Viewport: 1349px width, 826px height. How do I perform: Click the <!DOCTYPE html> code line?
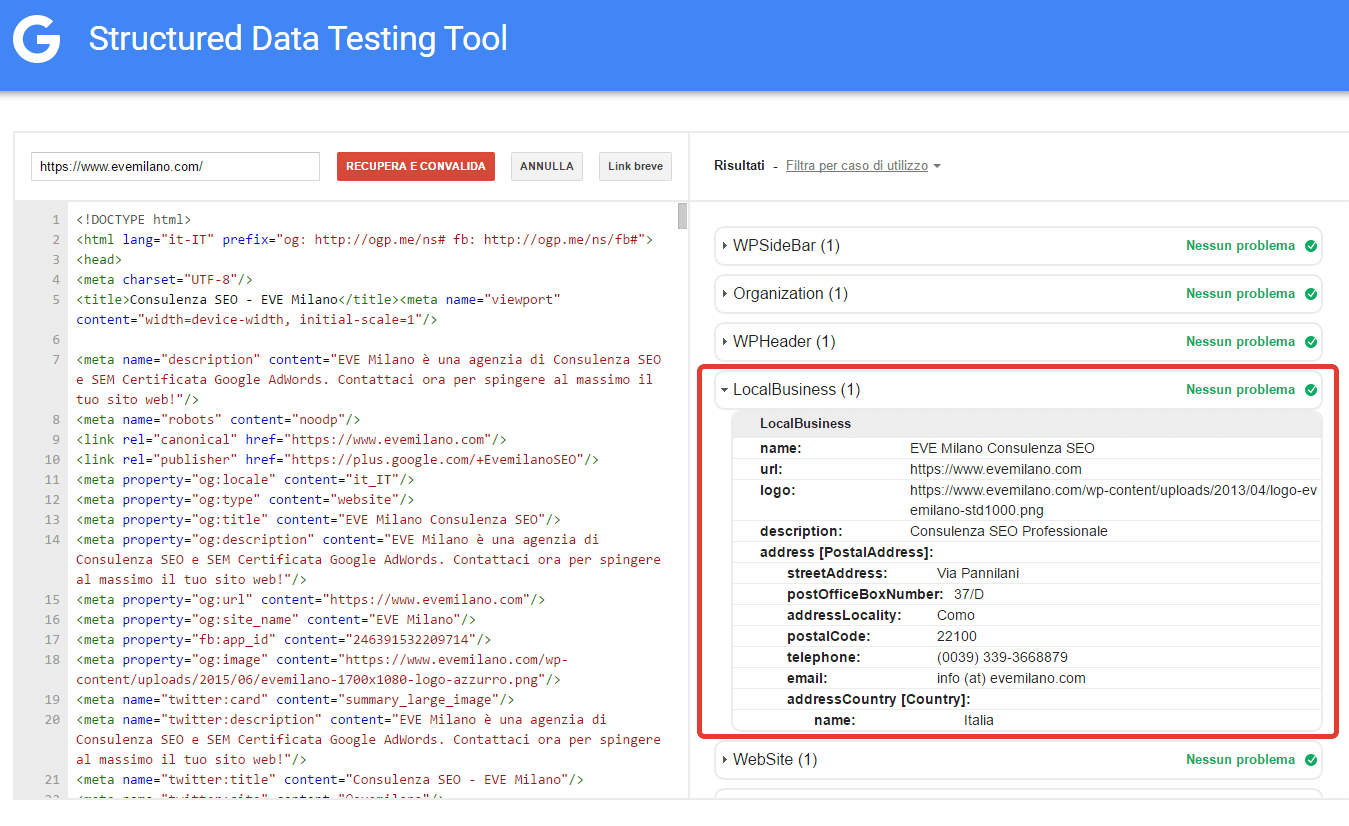tap(134, 220)
